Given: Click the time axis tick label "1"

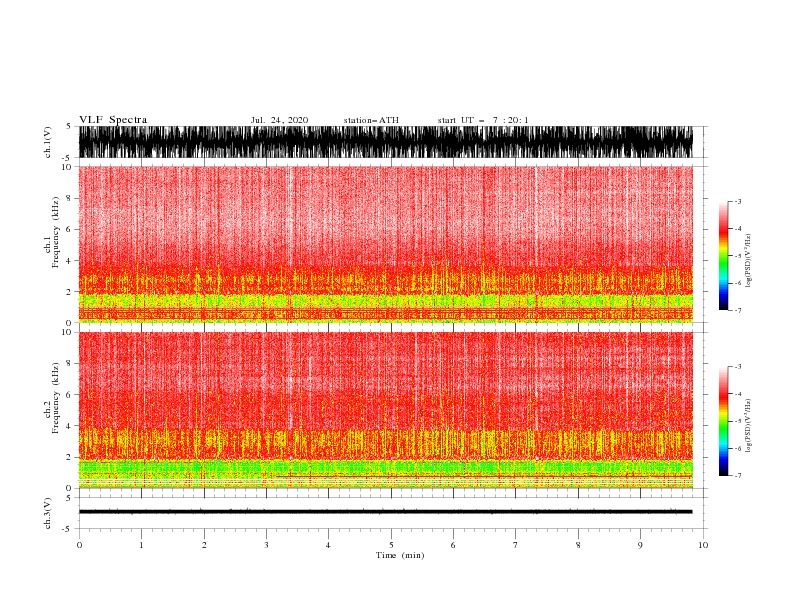Looking at the screenshot, I should pyautogui.click(x=141, y=545).
